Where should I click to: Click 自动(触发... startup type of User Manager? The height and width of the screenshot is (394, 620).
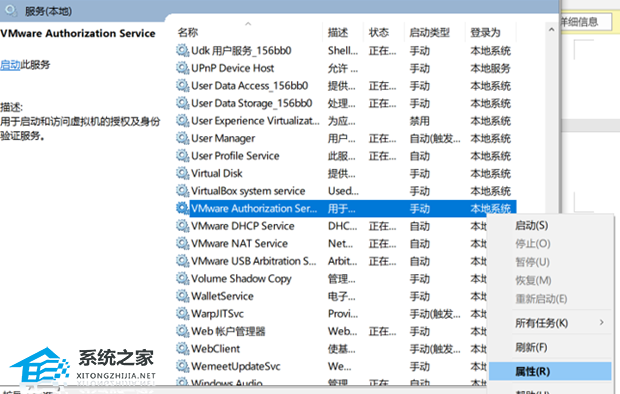(435, 138)
